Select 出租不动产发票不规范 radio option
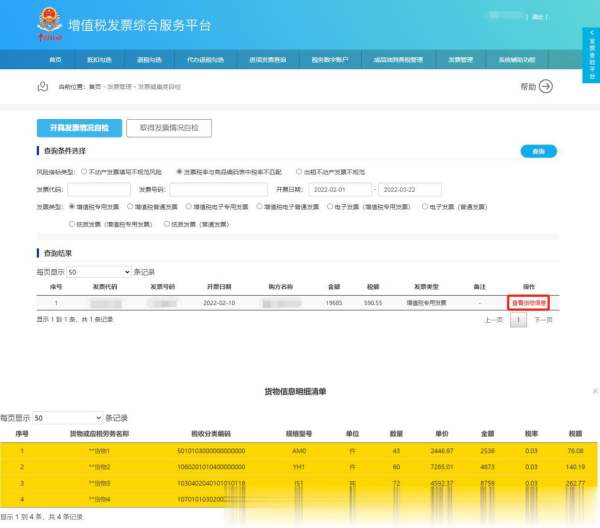 [299, 172]
